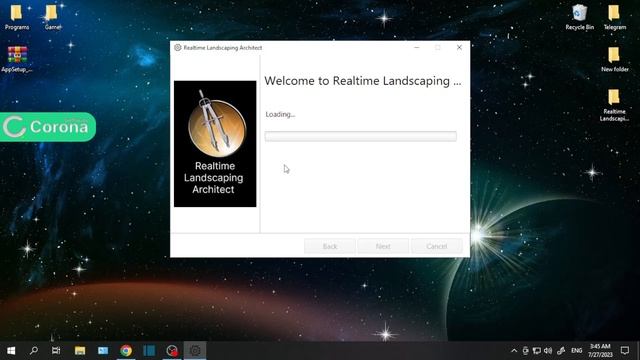Image resolution: width=640 pixels, height=360 pixels.
Task: Open the red circular app in taskbar
Action: (x=172, y=351)
